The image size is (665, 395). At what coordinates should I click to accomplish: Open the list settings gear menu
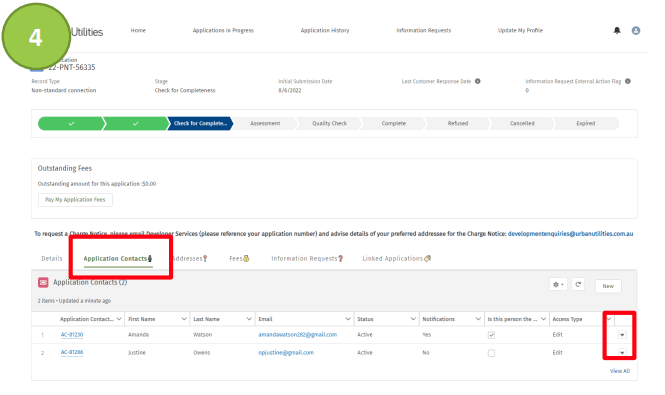(558, 285)
